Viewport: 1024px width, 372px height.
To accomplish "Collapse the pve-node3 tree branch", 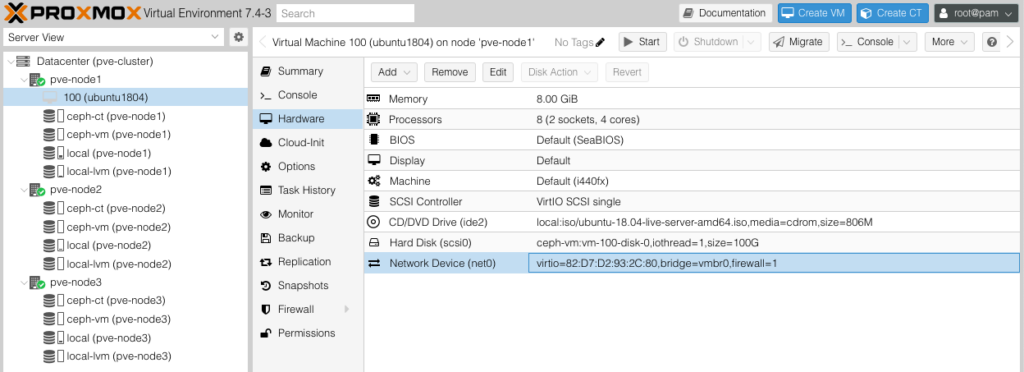I will click(x=24, y=283).
